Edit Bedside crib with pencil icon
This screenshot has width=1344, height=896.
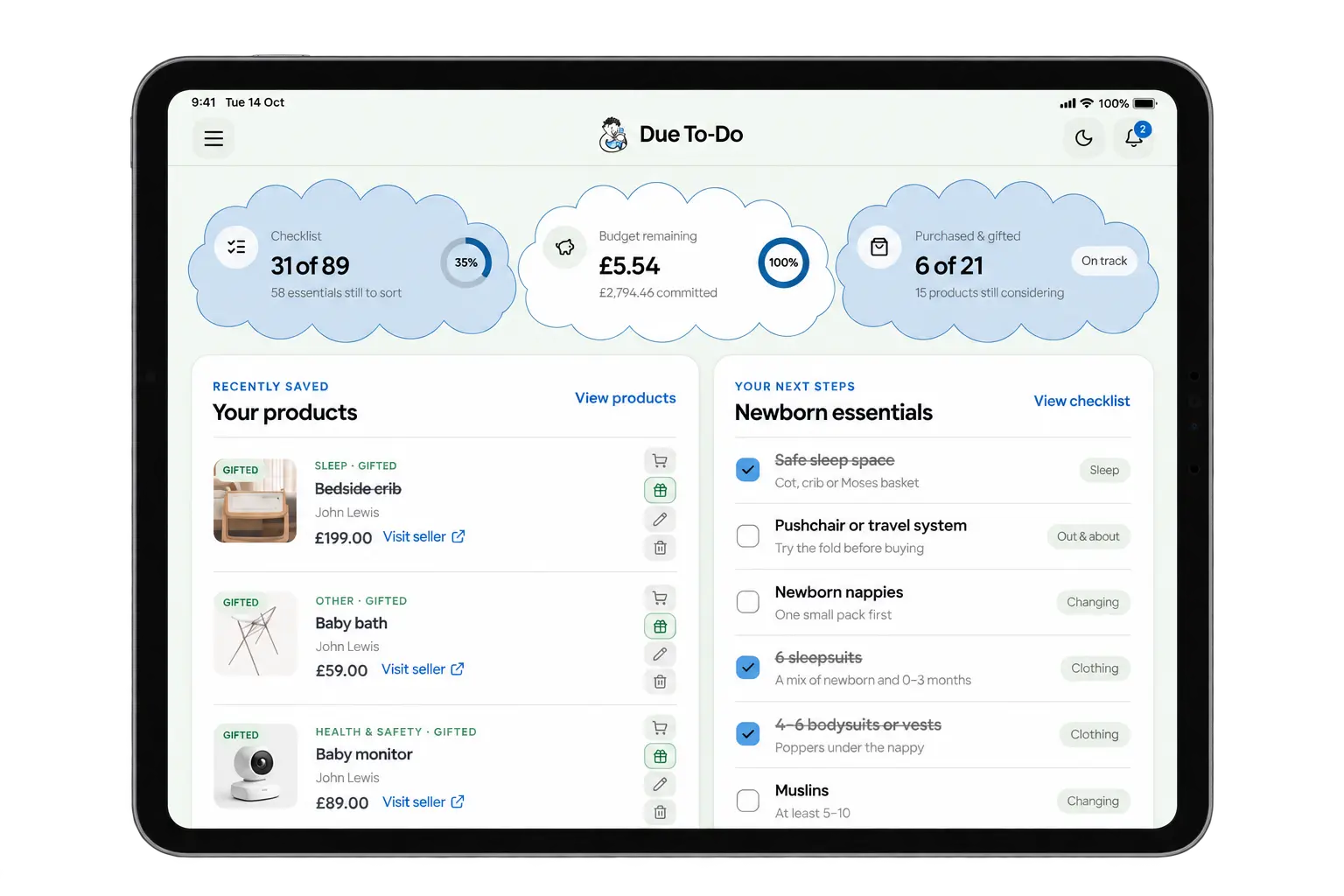660,519
